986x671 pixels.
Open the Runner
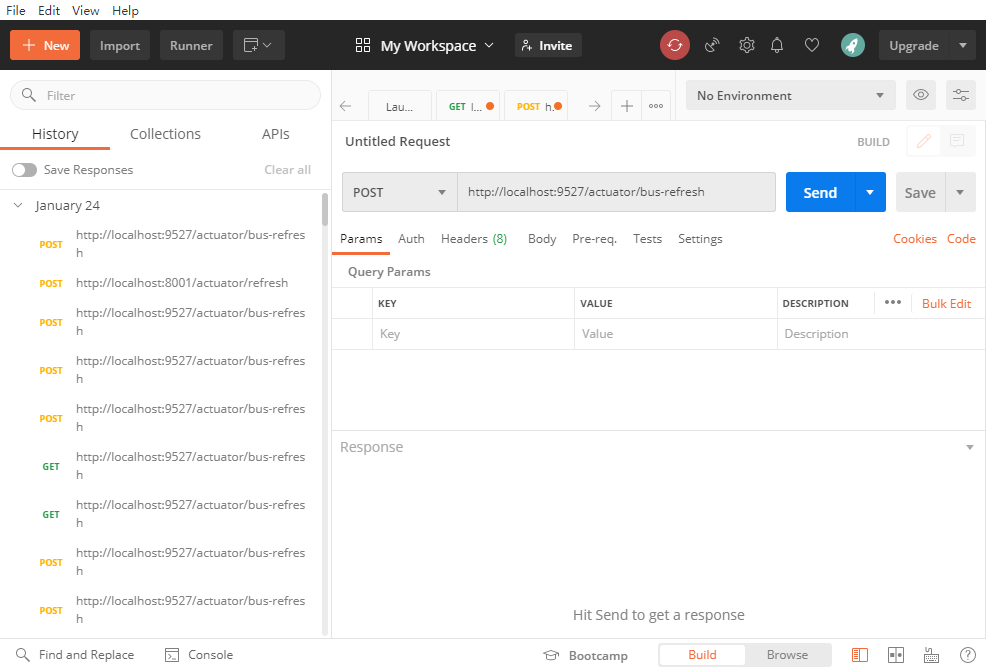click(191, 45)
